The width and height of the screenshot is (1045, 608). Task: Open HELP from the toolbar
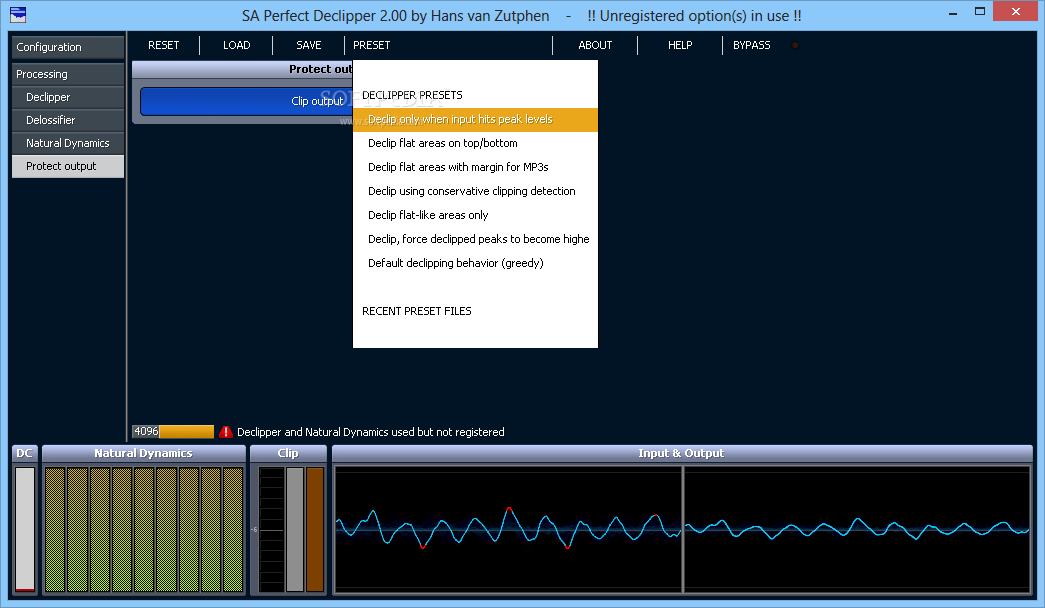[x=680, y=45]
